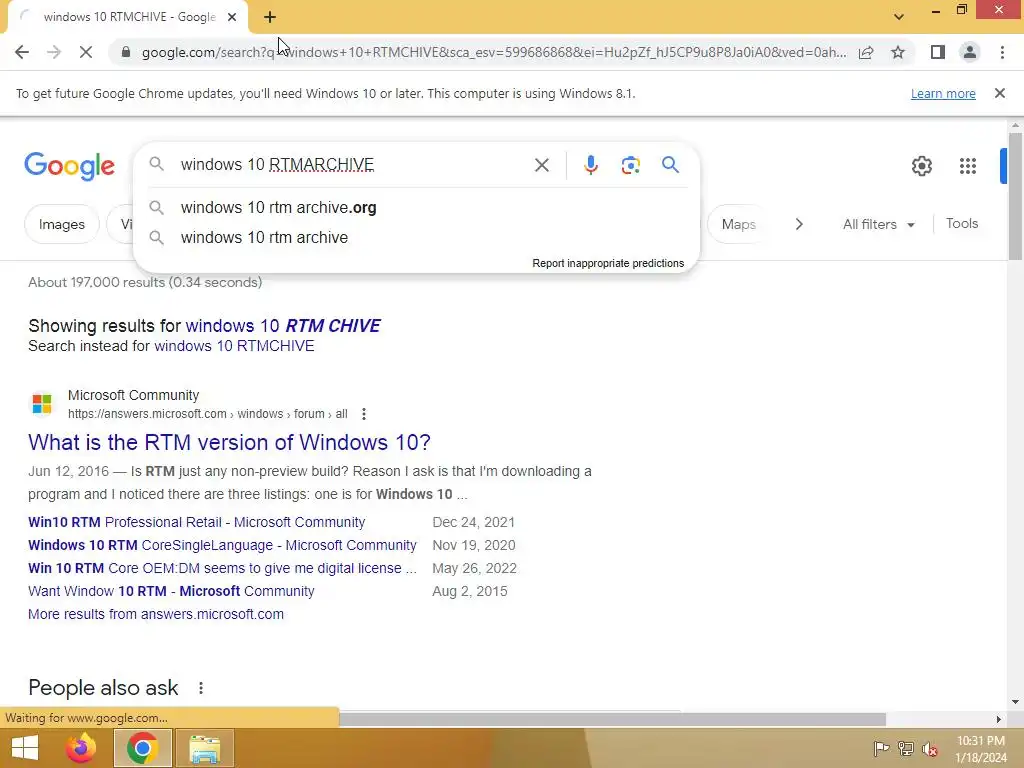Close the windows 10 RTMCHIVE tab
This screenshot has height=768, width=1024.
[x=232, y=18]
